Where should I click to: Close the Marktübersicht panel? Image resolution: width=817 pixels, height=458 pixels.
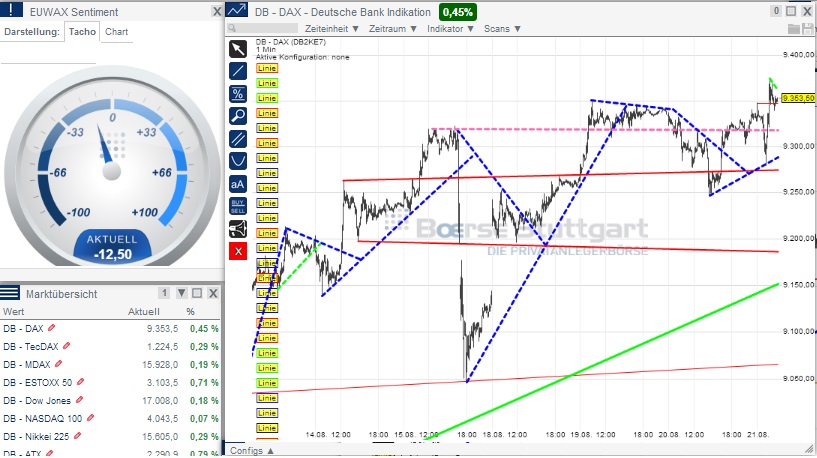213,293
